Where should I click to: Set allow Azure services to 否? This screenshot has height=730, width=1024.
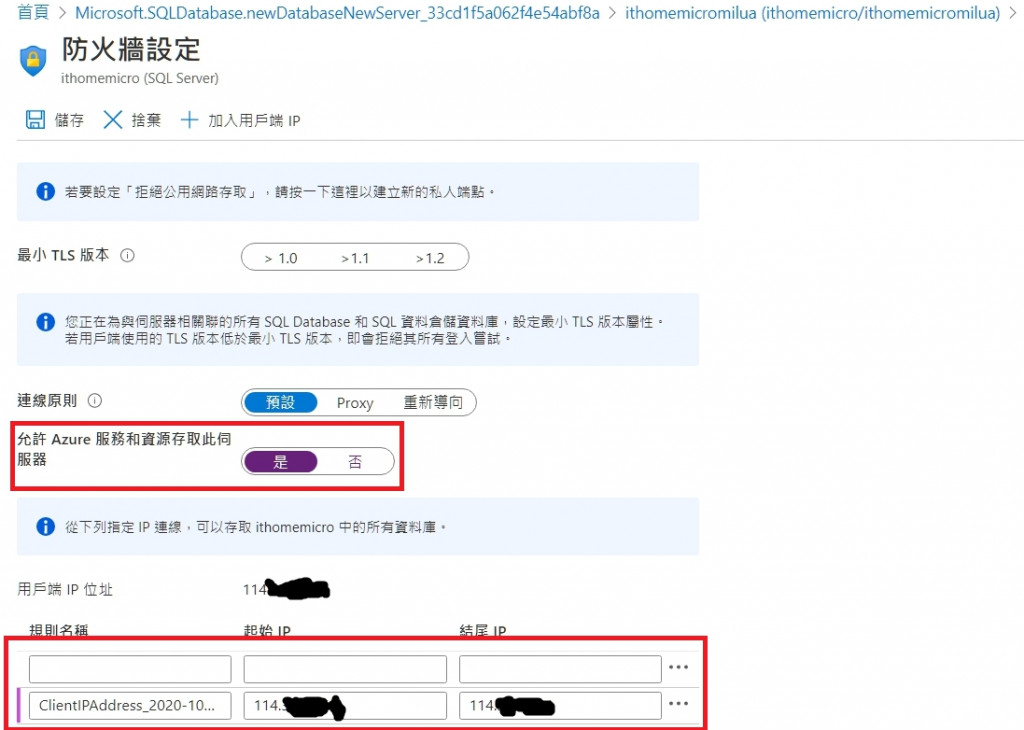[355, 462]
